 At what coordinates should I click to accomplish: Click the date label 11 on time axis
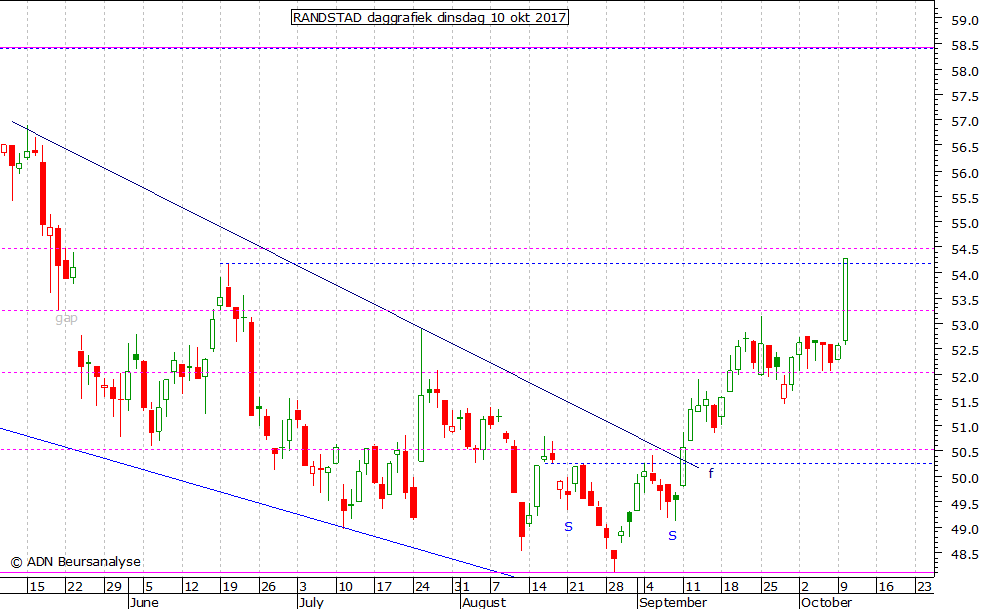pyautogui.click(x=692, y=587)
